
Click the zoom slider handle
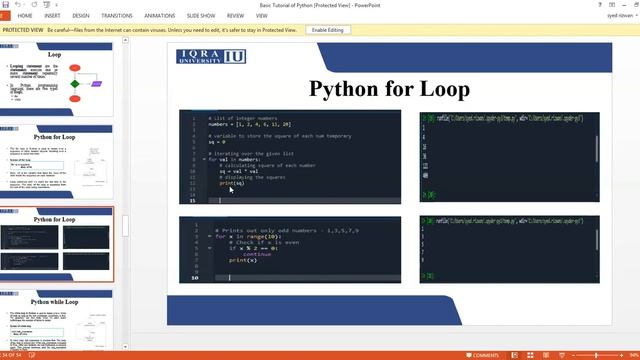[x=596, y=356]
